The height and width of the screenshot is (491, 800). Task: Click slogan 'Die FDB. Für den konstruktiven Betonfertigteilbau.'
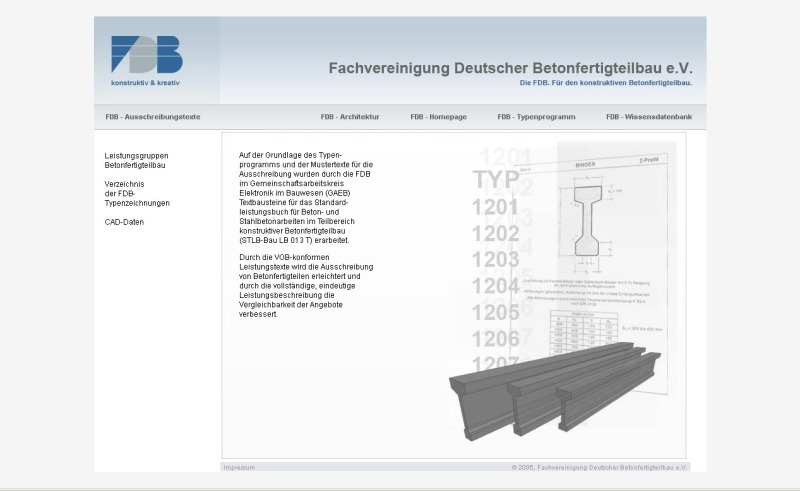tap(606, 83)
